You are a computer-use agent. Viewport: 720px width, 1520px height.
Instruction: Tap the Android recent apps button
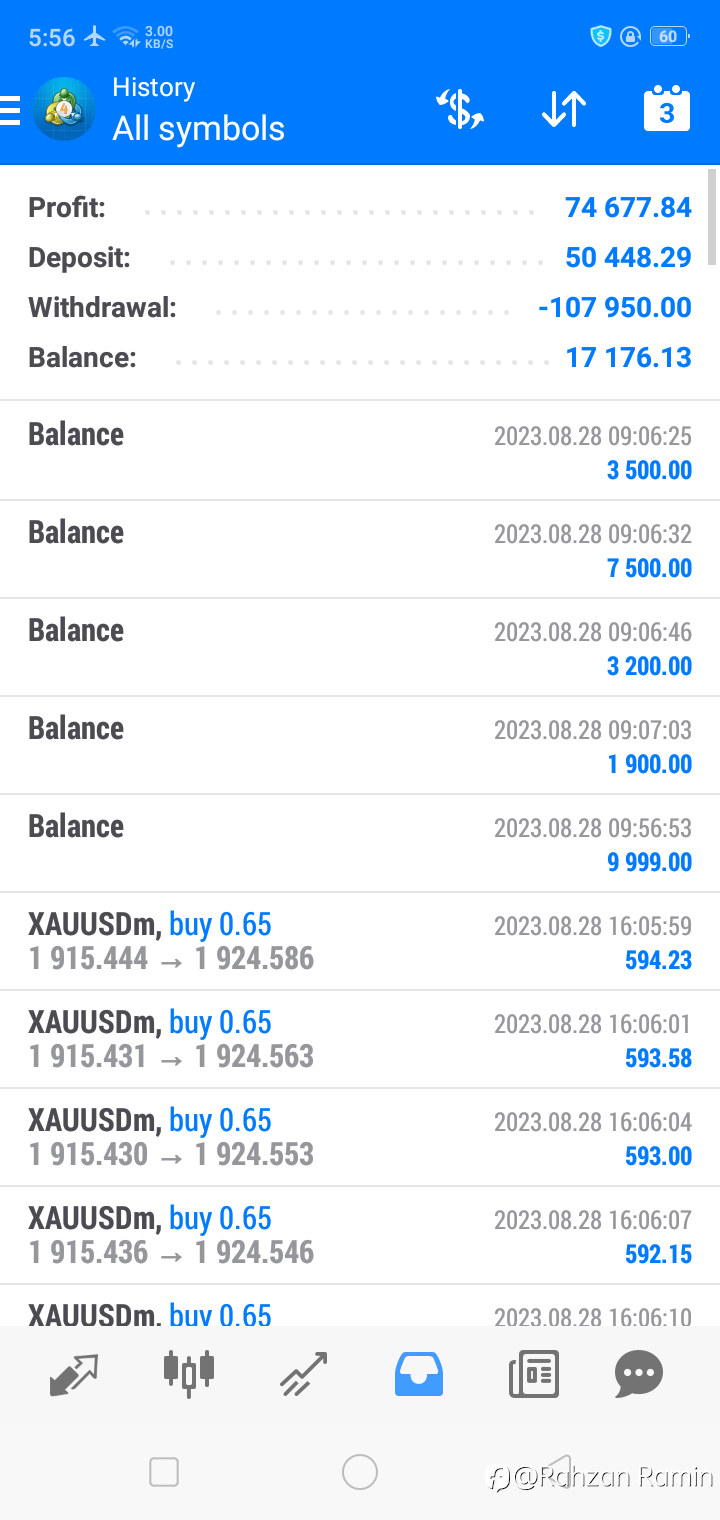pos(163,1472)
